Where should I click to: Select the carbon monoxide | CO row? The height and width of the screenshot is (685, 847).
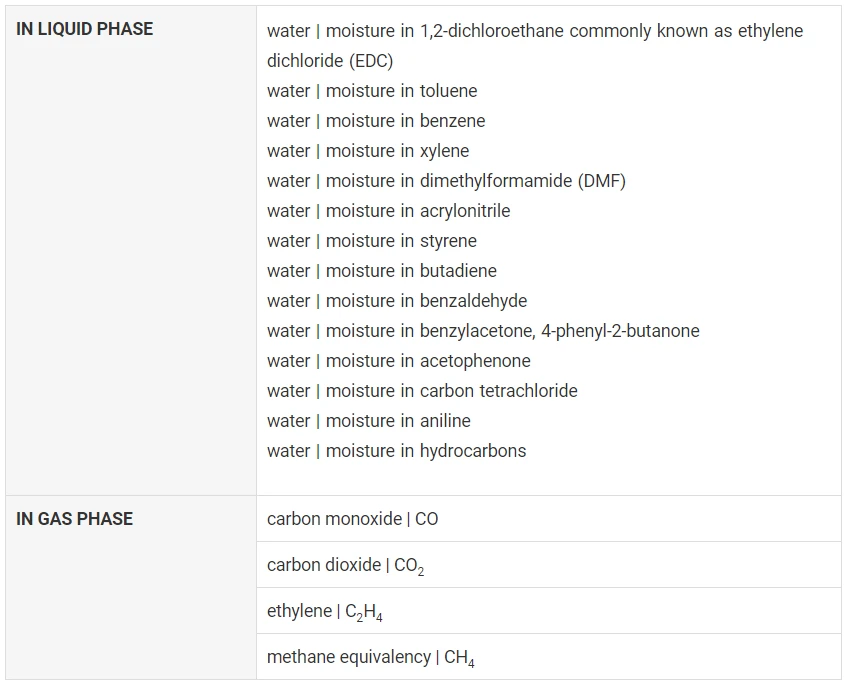click(x=549, y=519)
